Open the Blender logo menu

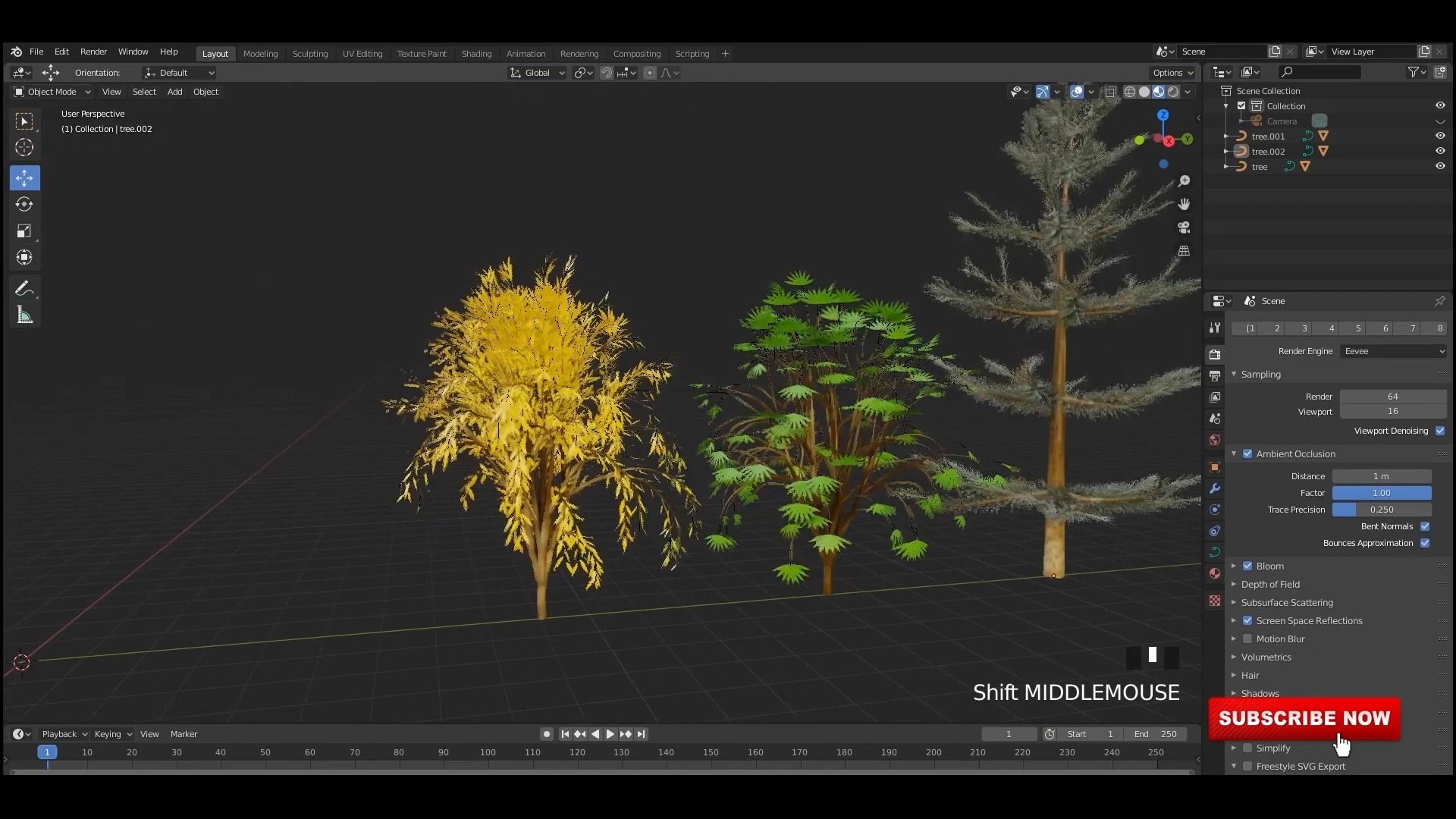pyautogui.click(x=16, y=52)
